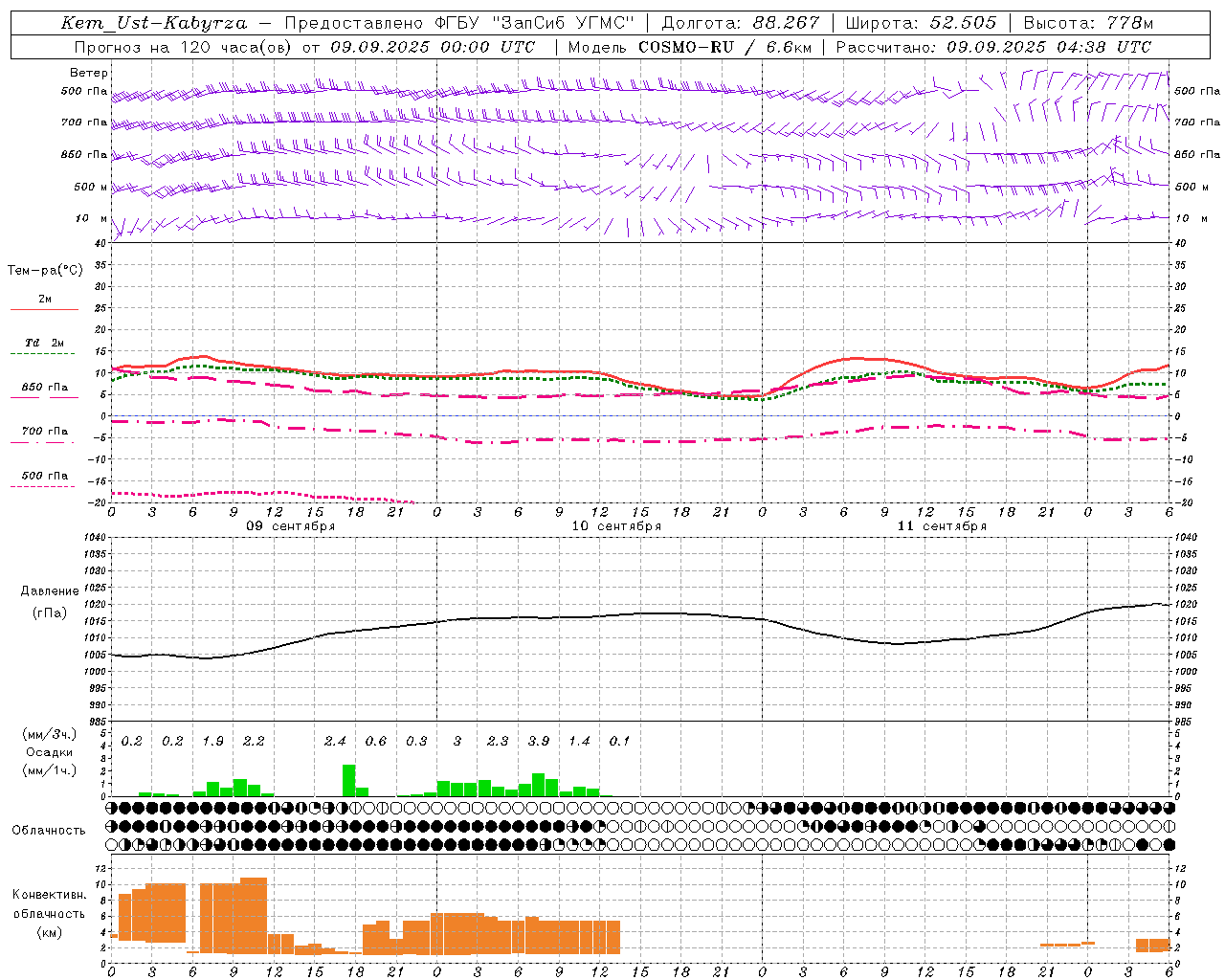1225x980 pixels.
Task: Click the 3-hour precipitation total 2.3
Action: (x=498, y=741)
